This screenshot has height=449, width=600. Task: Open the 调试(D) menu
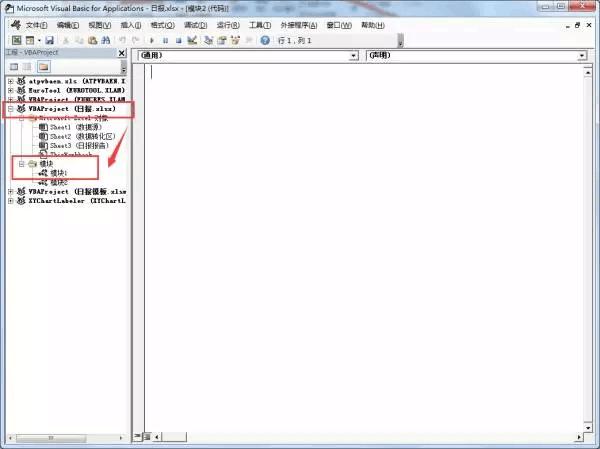(196, 25)
